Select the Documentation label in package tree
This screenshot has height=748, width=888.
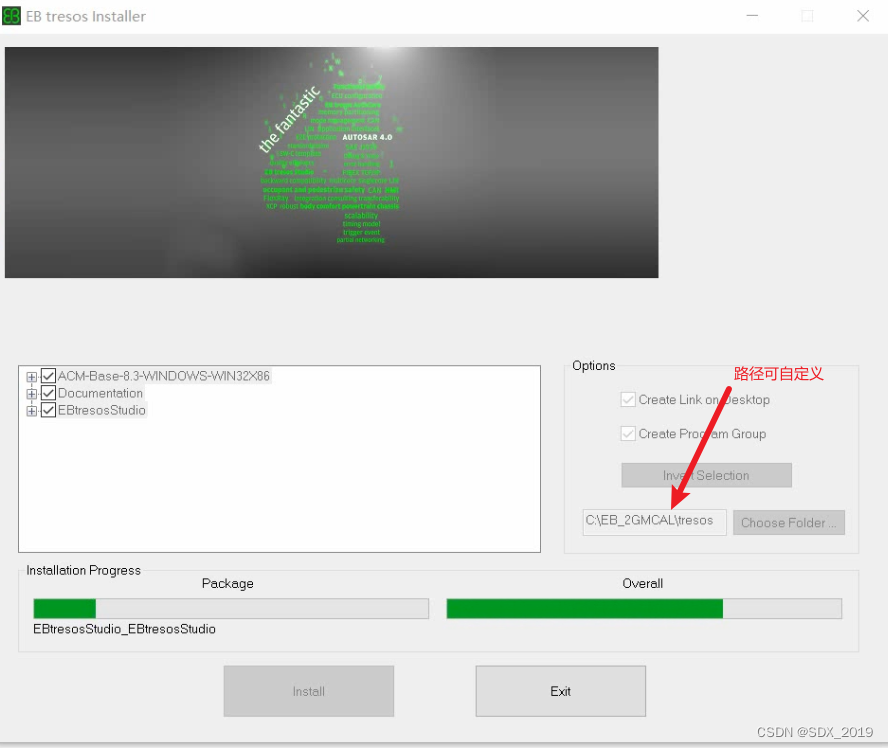tap(100, 393)
